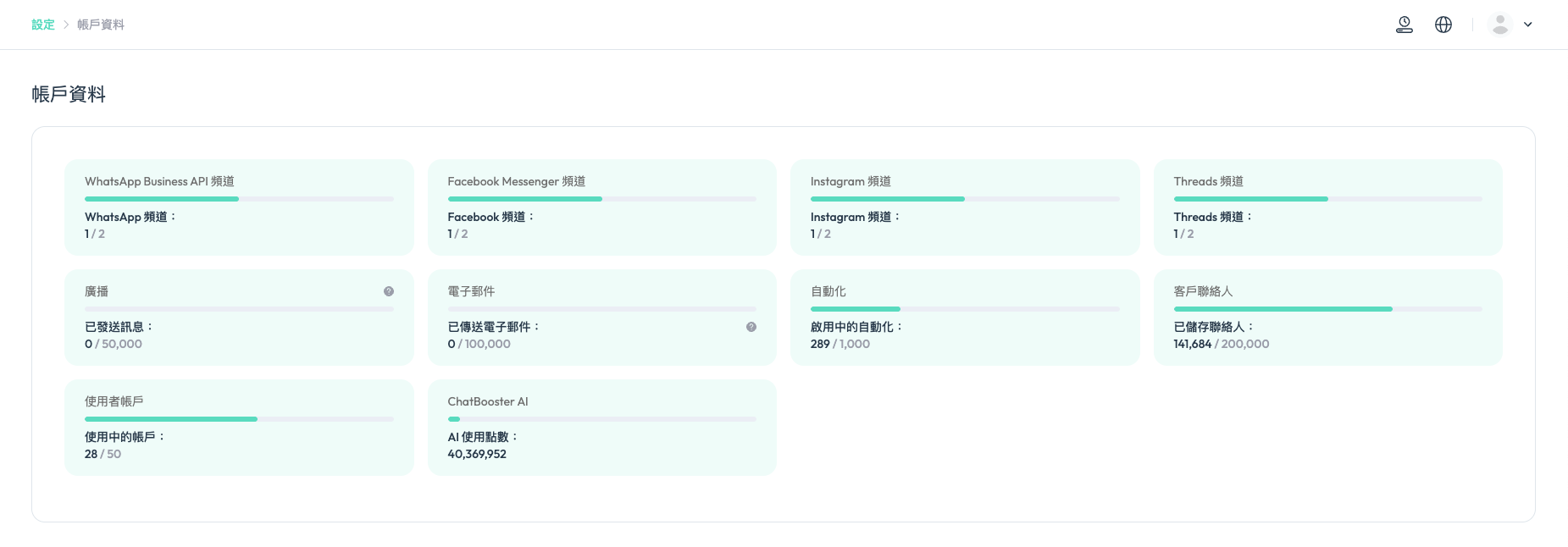The image size is (1568, 547).
Task: Click the 客戶聯絡人 progress bar
Action: coord(1328,309)
